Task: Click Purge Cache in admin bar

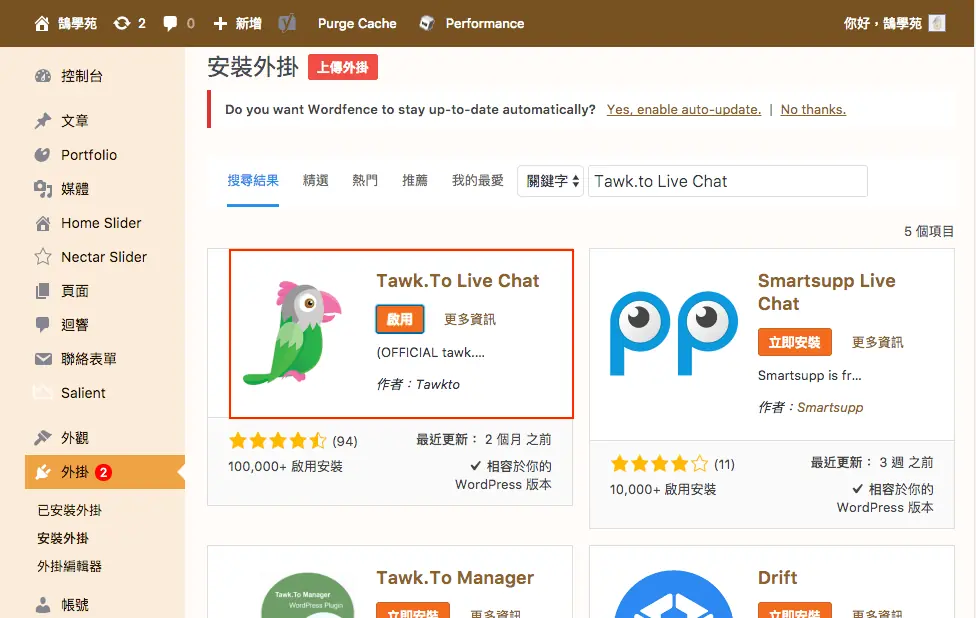Action: pyautogui.click(x=357, y=24)
